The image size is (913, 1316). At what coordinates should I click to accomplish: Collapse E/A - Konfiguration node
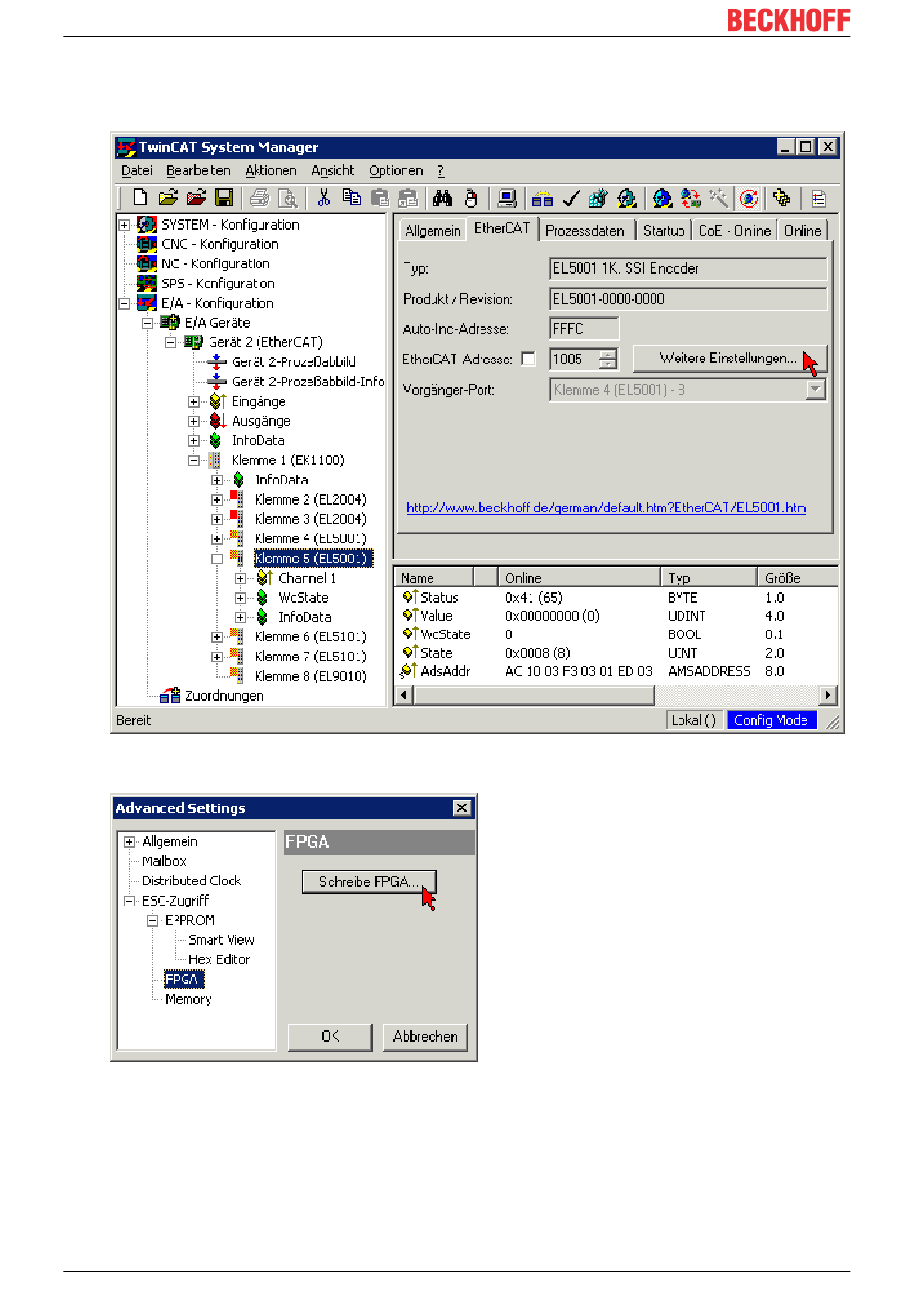point(124,304)
